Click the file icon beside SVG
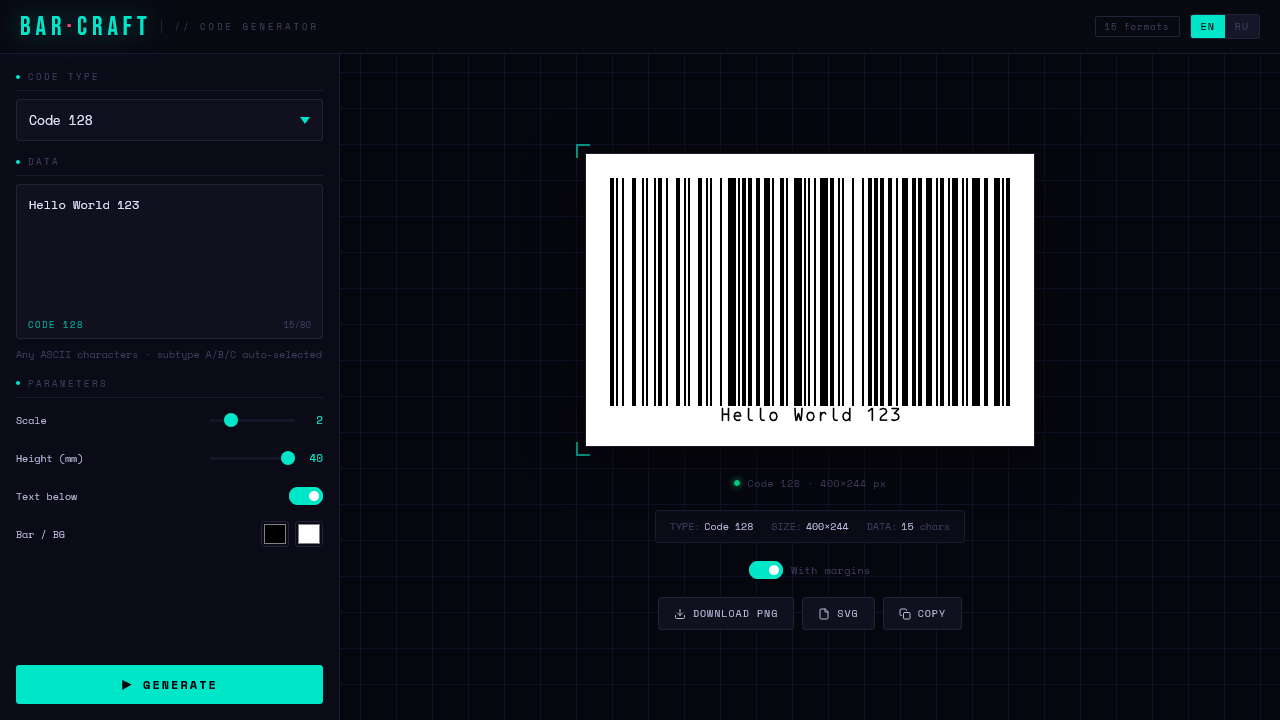 pos(824,614)
